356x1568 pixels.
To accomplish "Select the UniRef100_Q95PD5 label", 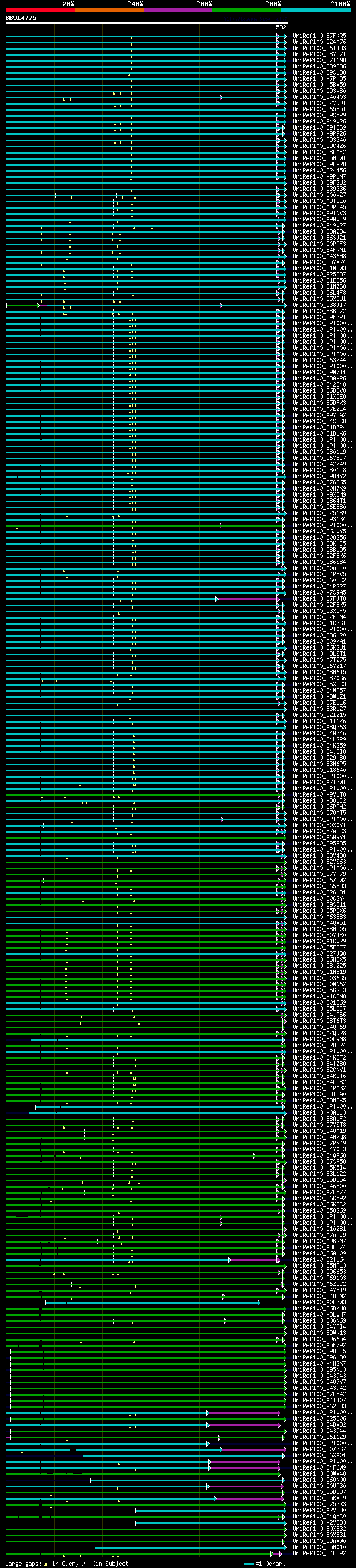I will (319, 844).
